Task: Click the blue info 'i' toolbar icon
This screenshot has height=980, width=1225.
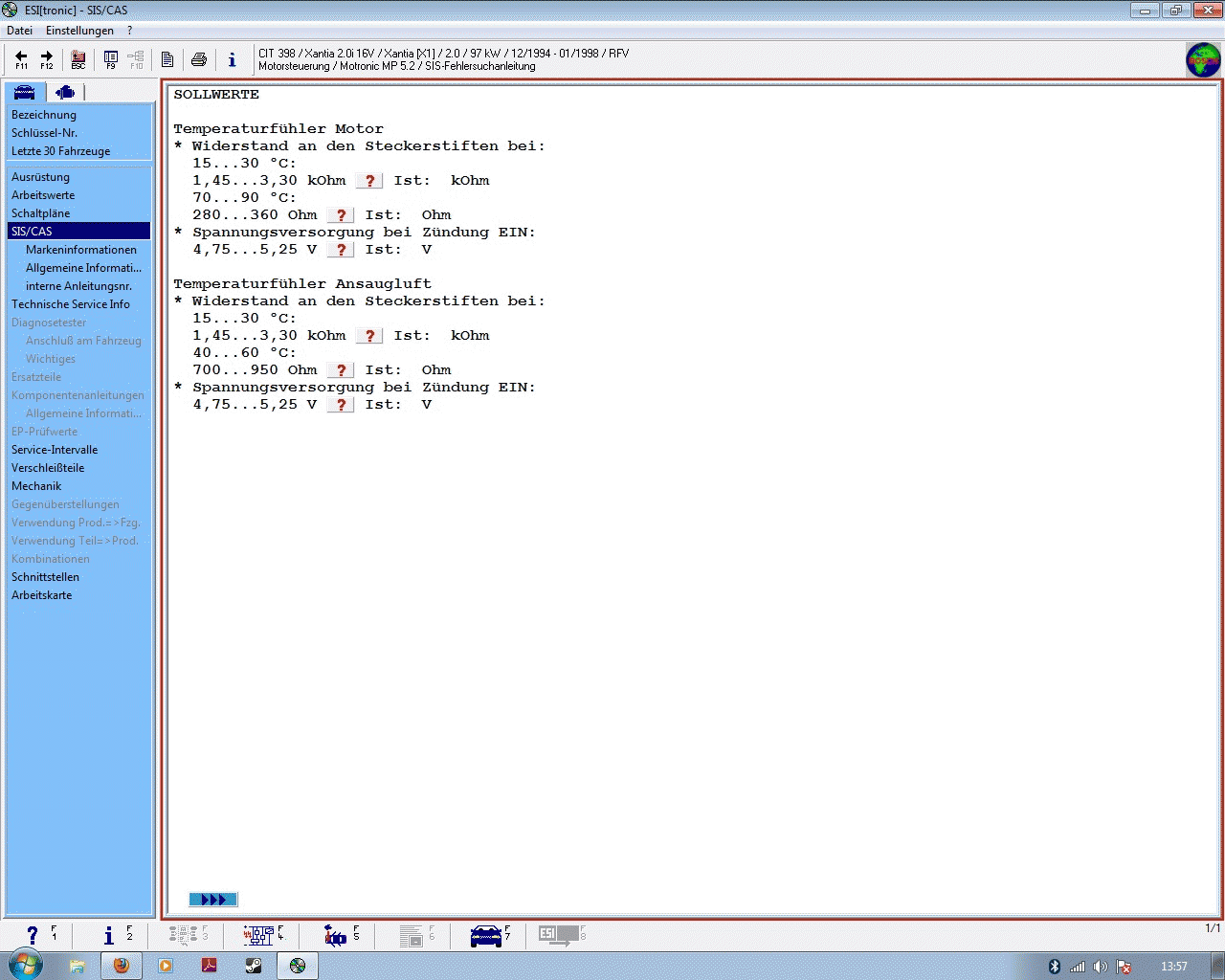Action: click(232, 59)
